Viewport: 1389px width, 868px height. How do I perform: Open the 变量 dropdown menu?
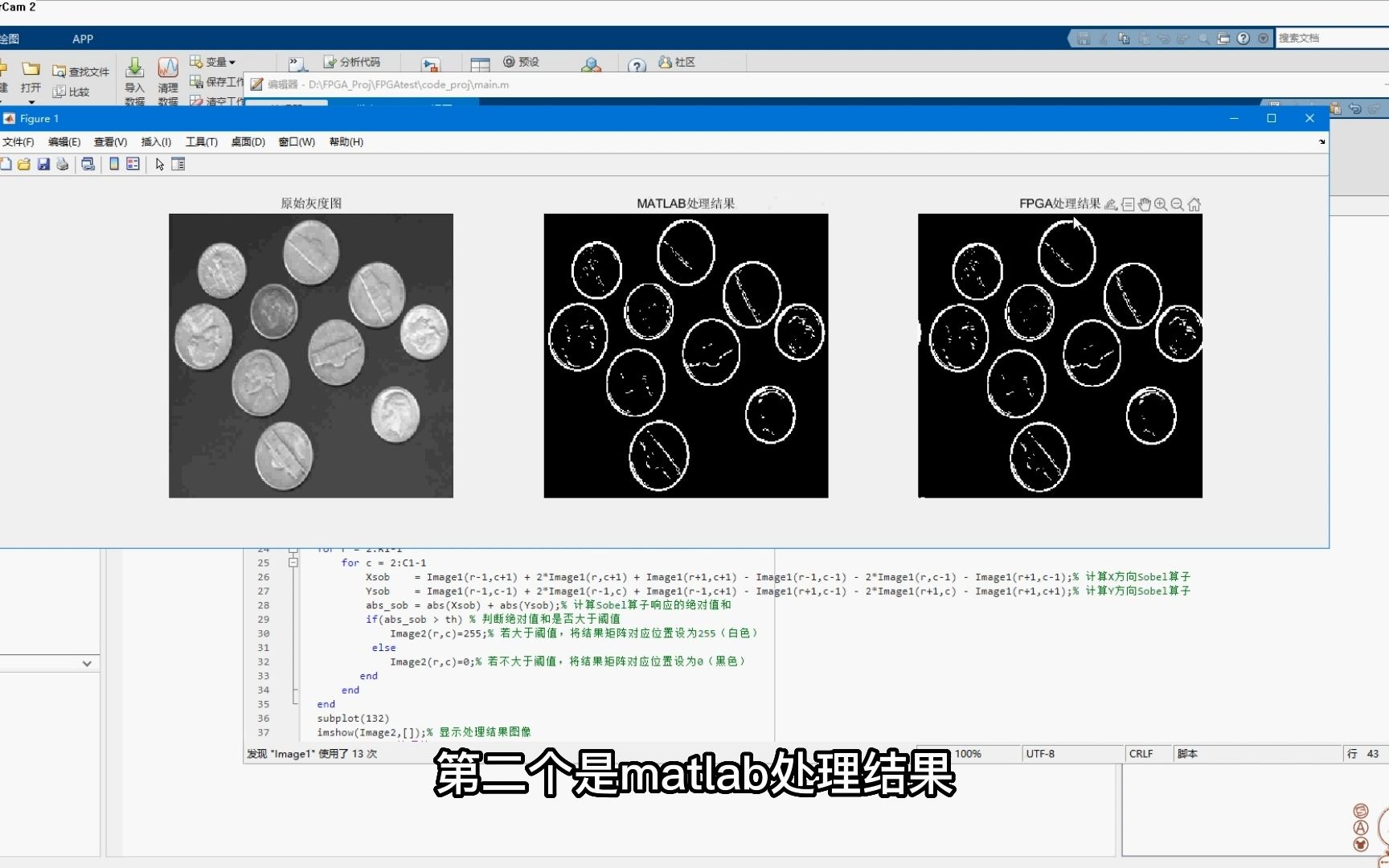214,61
